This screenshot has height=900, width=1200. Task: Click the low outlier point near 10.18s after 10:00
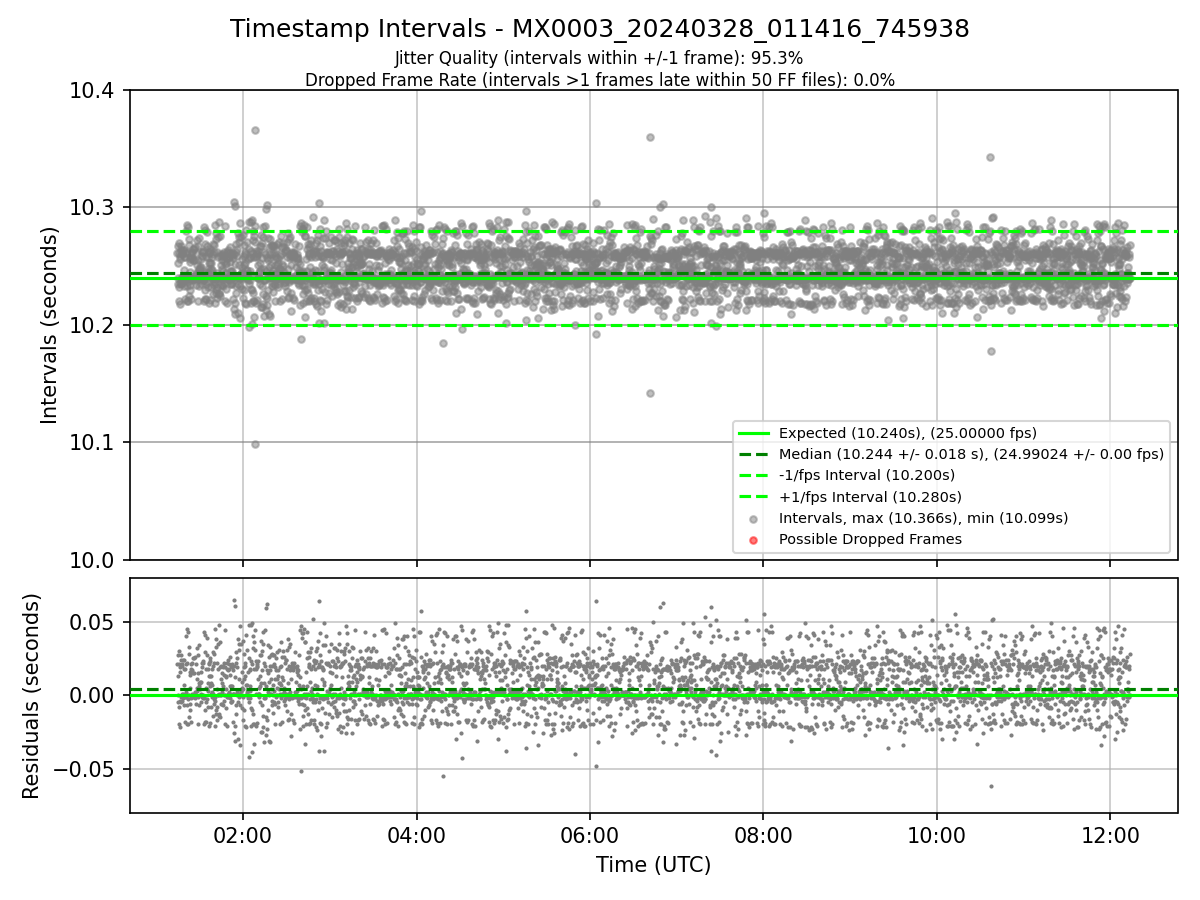click(991, 351)
